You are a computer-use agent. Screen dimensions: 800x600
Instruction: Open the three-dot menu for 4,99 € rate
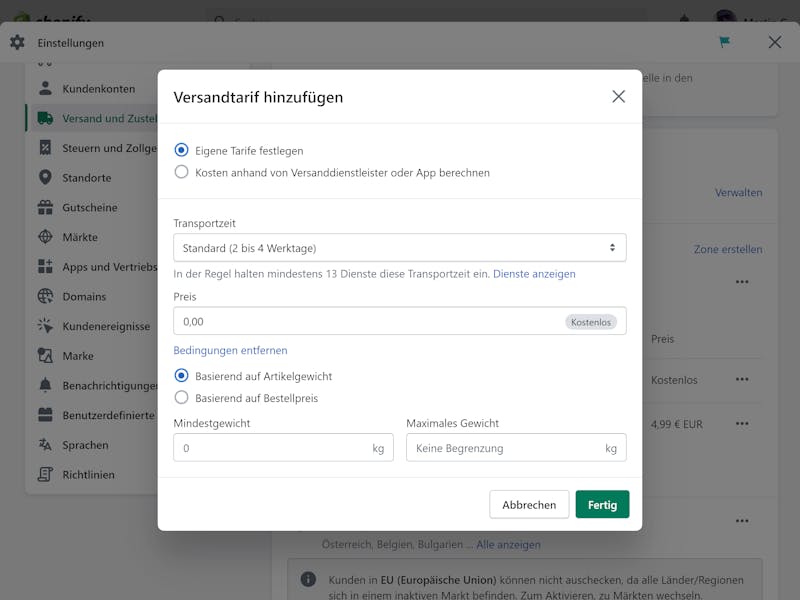tap(742, 423)
